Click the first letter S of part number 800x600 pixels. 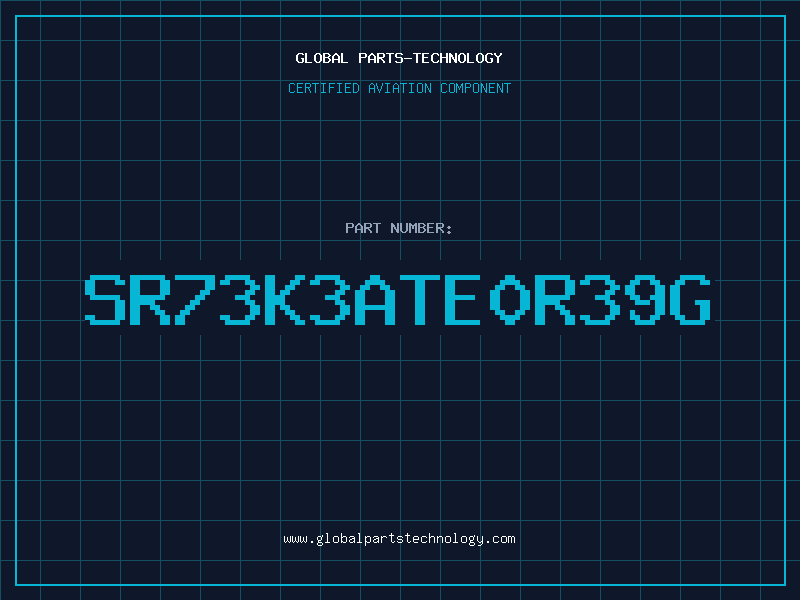click(x=106, y=300)
